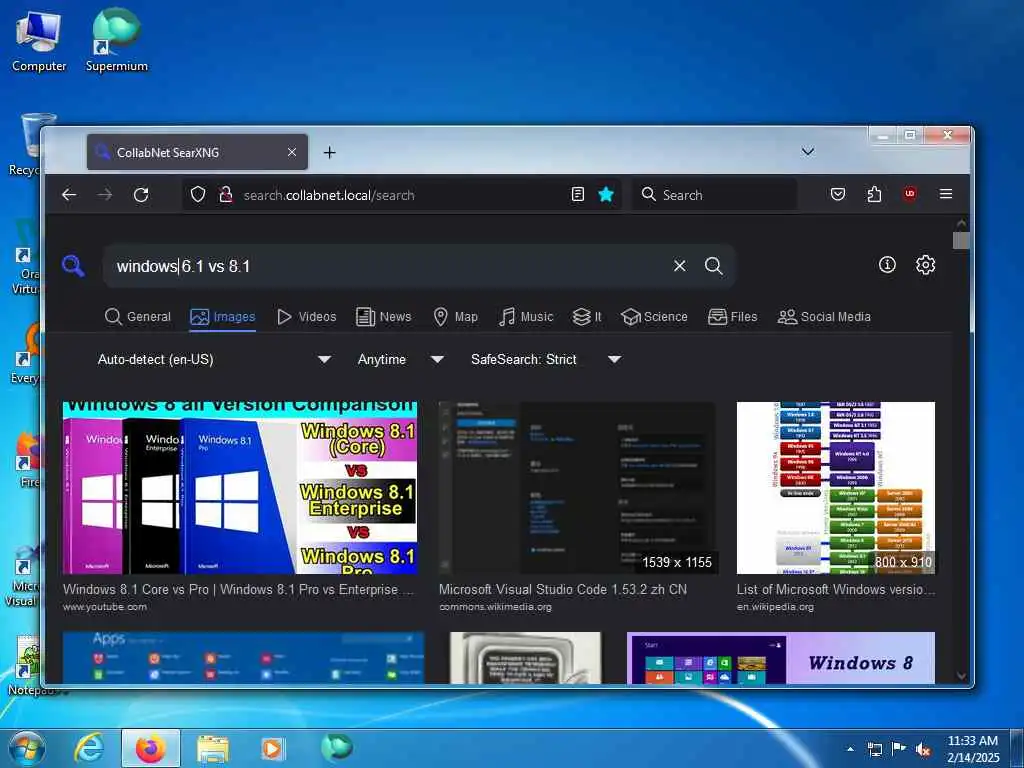Submit the search with the magnifier button
1024x768 pixels.
[714, 266]
